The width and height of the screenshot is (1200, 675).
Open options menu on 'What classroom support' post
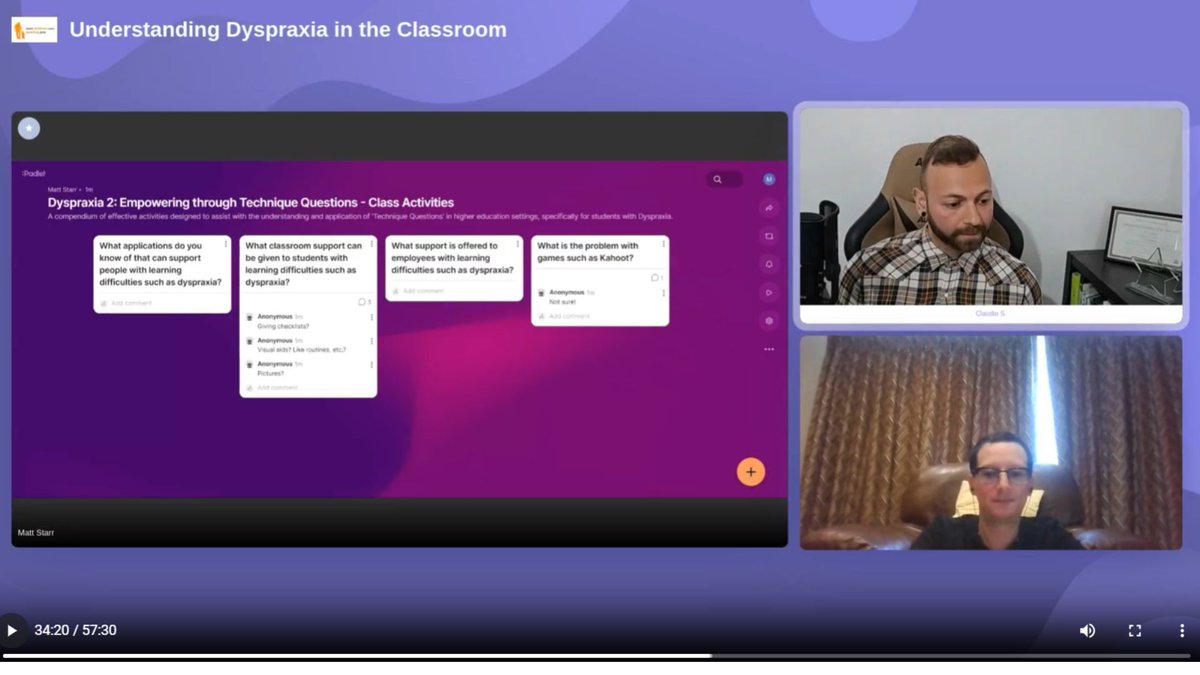(x=371, y=244)
